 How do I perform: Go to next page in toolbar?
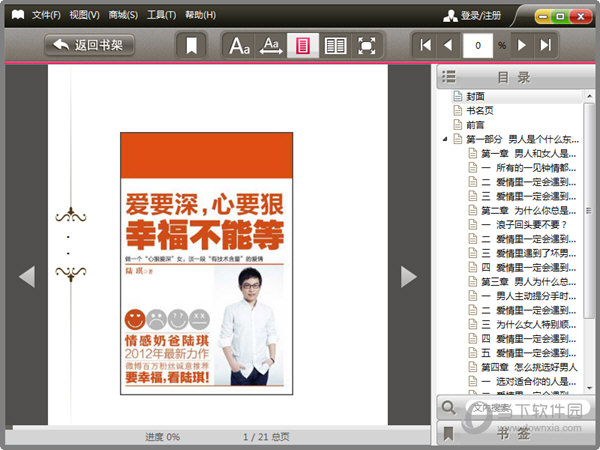(521, 45)
